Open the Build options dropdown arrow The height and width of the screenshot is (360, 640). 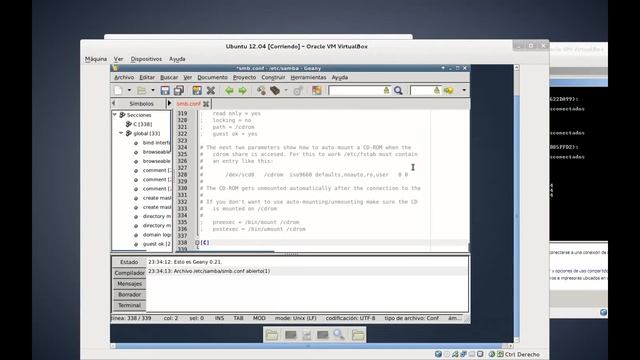286,90
